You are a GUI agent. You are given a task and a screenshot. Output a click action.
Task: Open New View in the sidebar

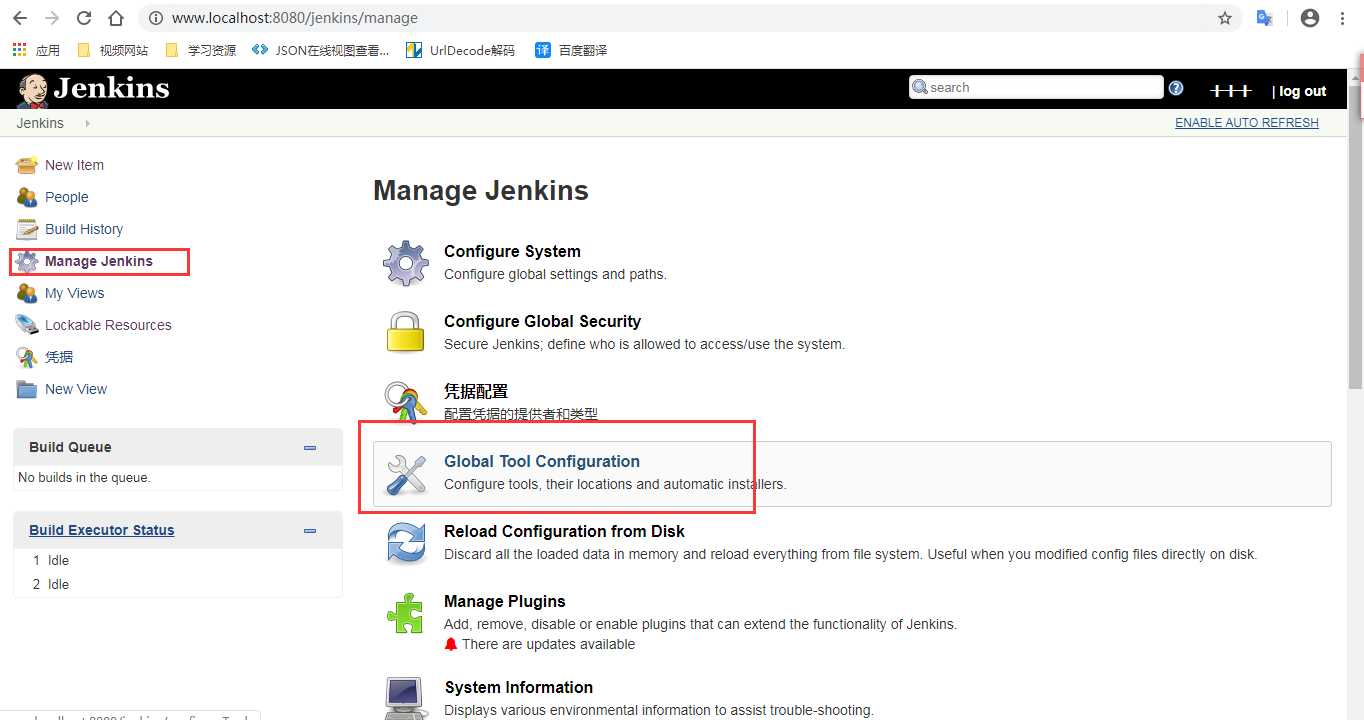point(76,389)
